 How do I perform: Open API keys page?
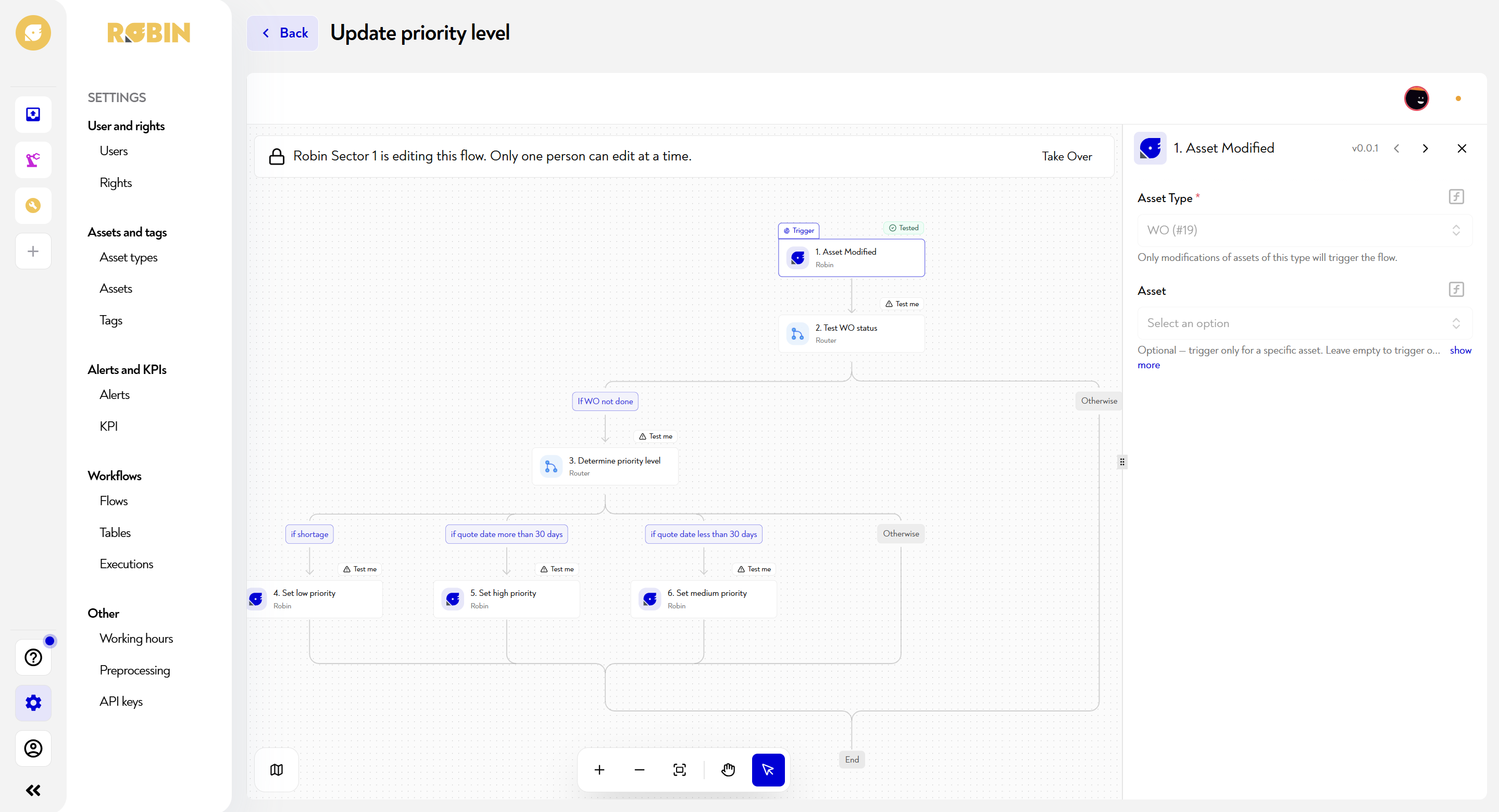point(121,702)
